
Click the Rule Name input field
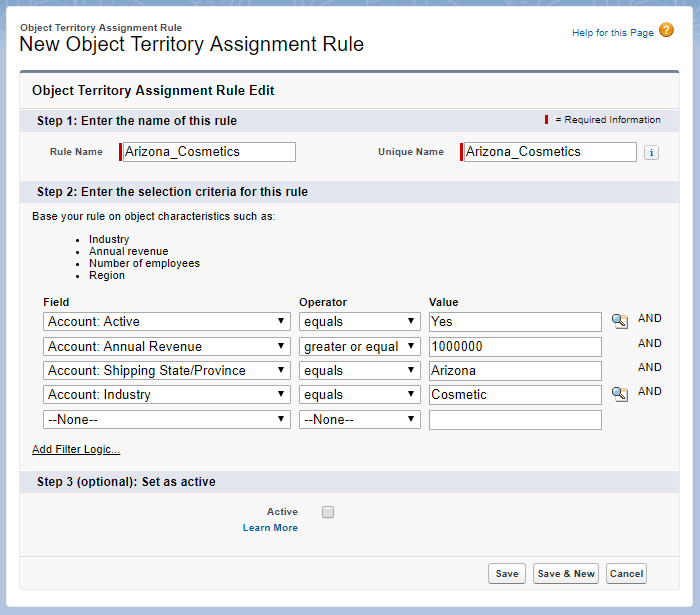pos(209,152)
